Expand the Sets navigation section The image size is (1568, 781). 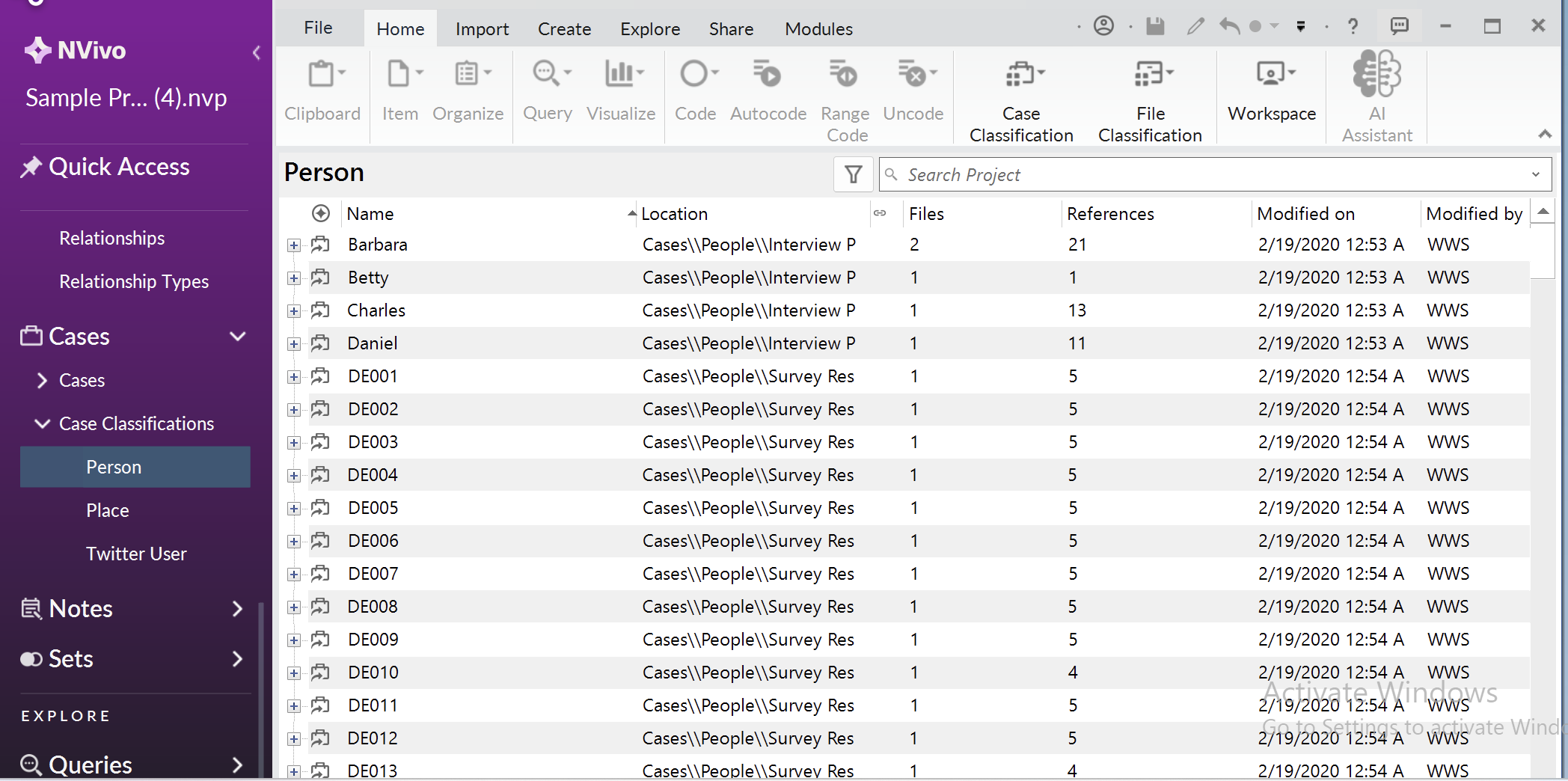tap(238, 659)
